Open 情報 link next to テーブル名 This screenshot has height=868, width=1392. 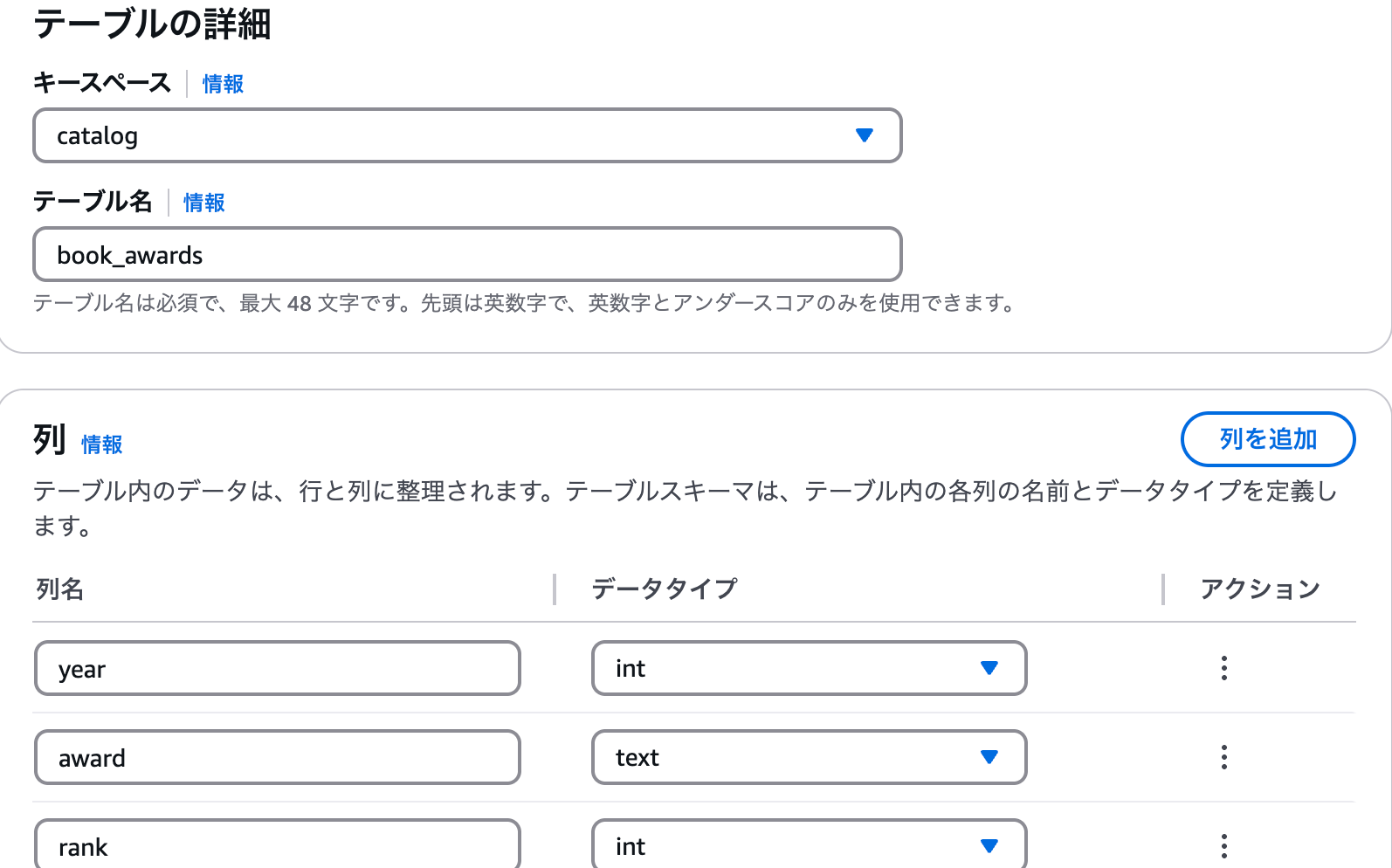(x=204, y=203)
